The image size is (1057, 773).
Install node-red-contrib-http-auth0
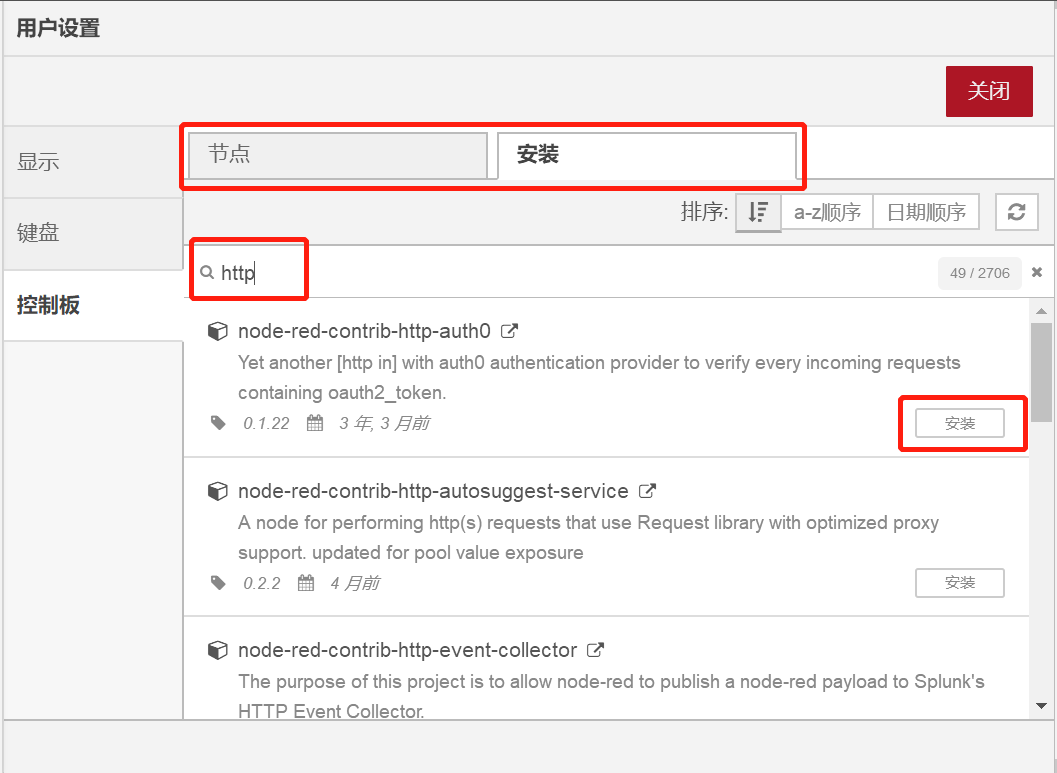point(959,423)
